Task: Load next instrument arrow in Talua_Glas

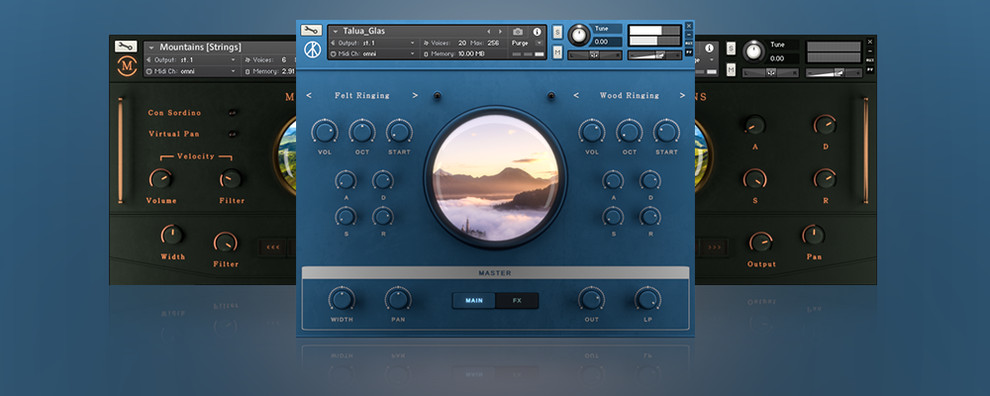Action: pos(501,32)
